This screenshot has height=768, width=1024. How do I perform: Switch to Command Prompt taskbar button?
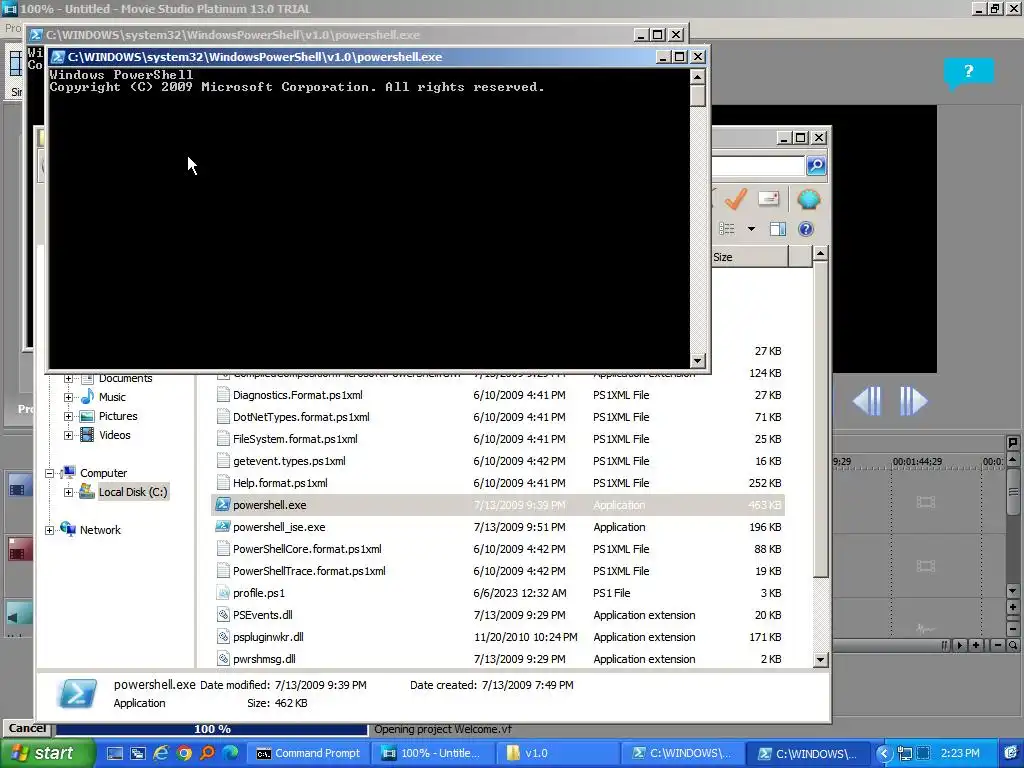pyautogui.click(x=308, y=753)
